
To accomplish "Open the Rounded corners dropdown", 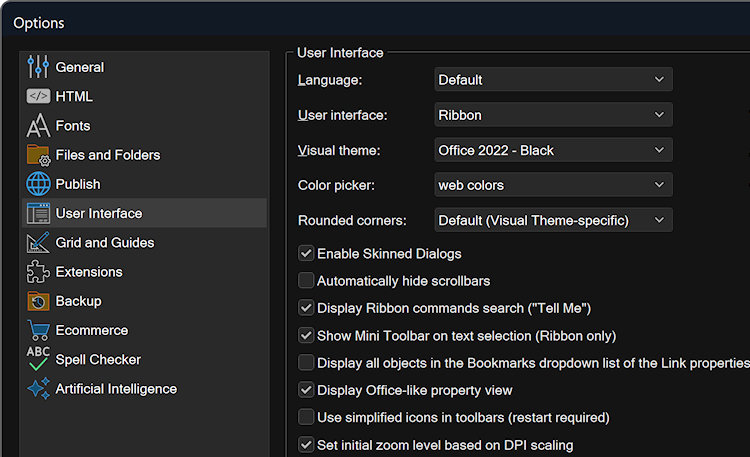I will (x=553, y=220).
